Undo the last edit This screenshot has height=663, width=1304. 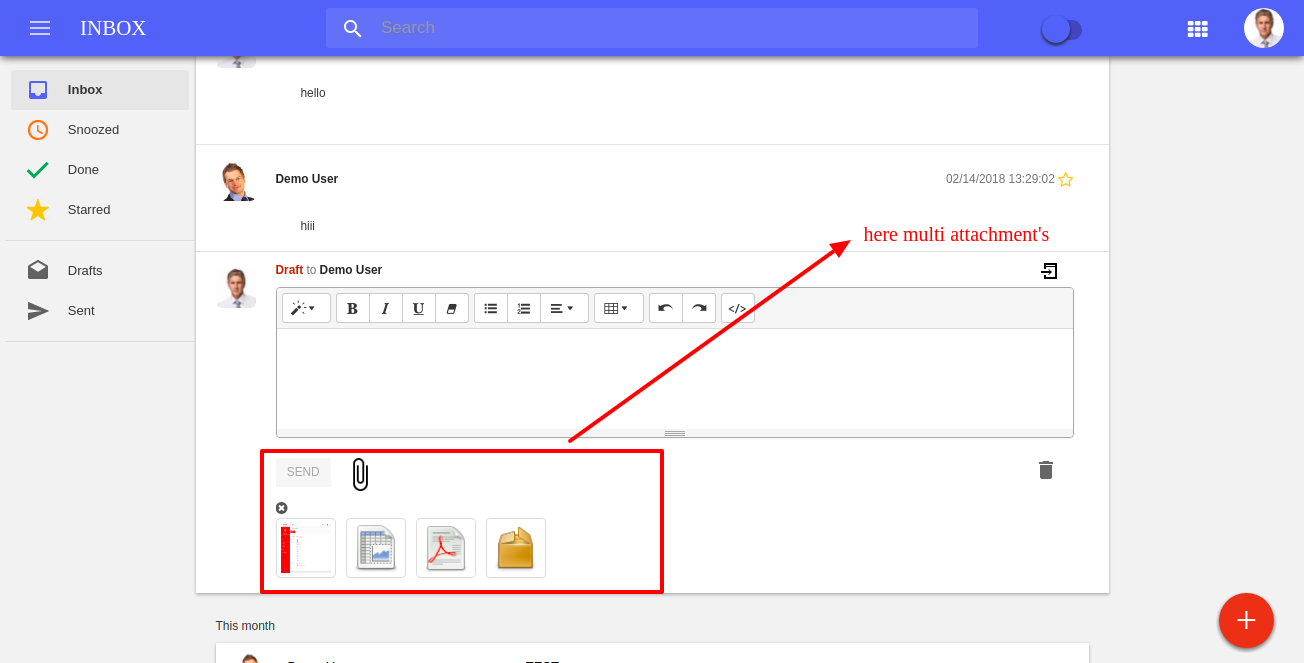pos(665,308)
